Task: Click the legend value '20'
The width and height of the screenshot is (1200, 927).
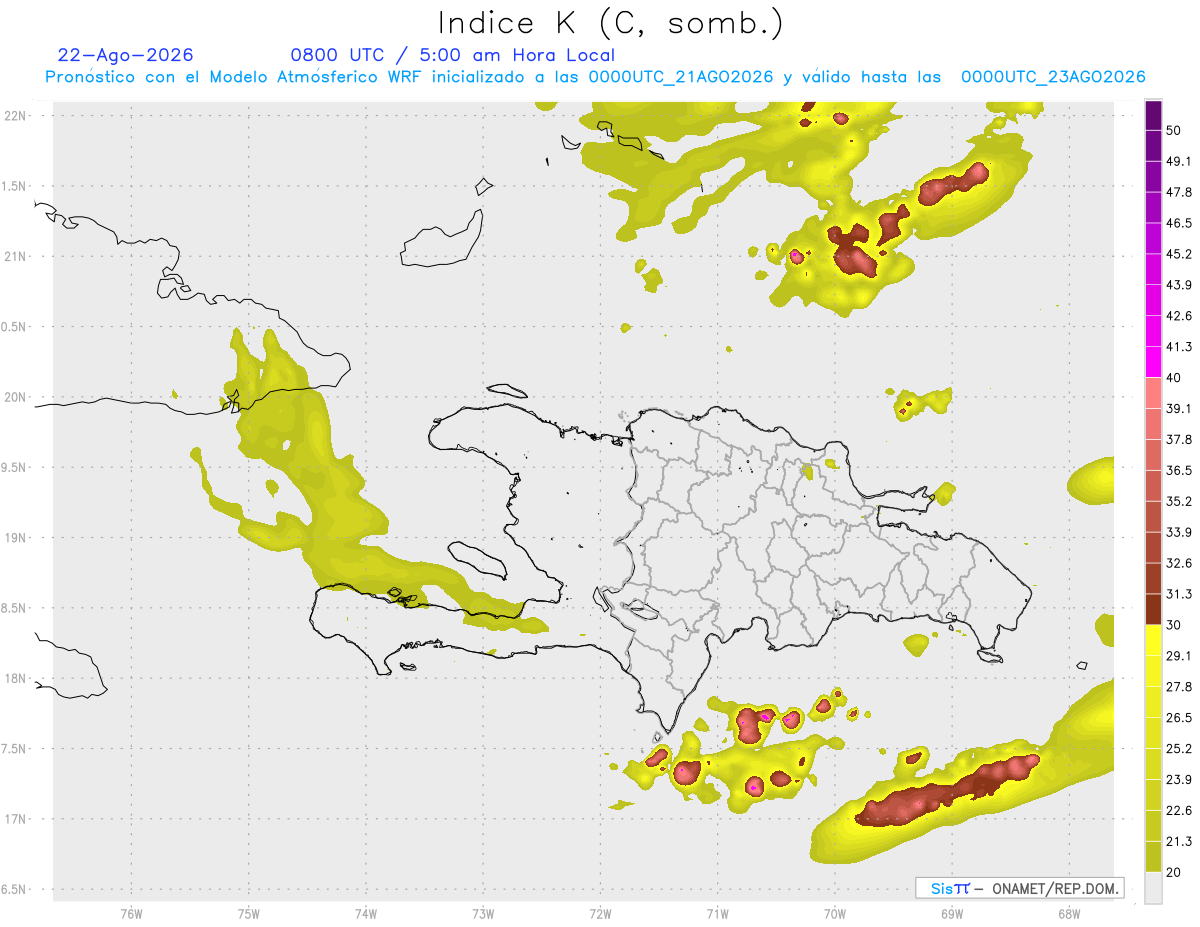Action: 1176,872
